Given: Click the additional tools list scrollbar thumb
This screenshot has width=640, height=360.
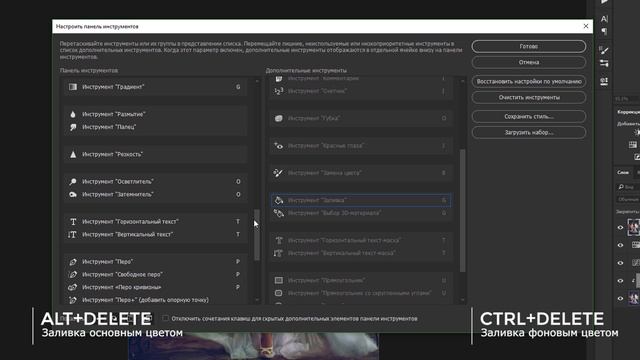Looking at the screenshot, I should tap(462, 211).
